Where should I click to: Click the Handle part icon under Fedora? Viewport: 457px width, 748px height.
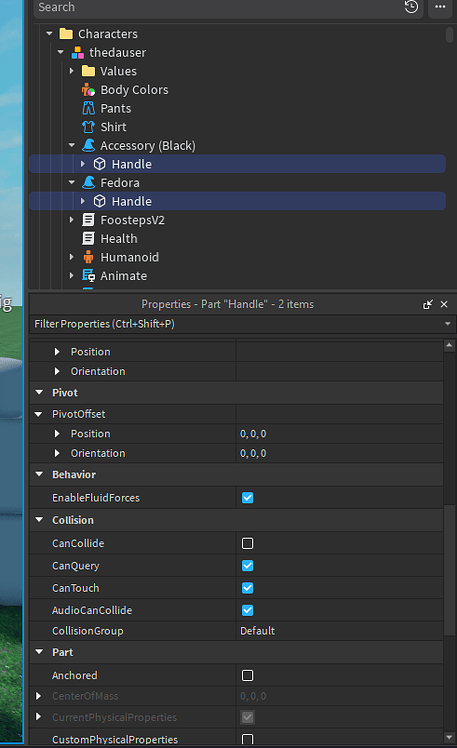coord(99,201)
